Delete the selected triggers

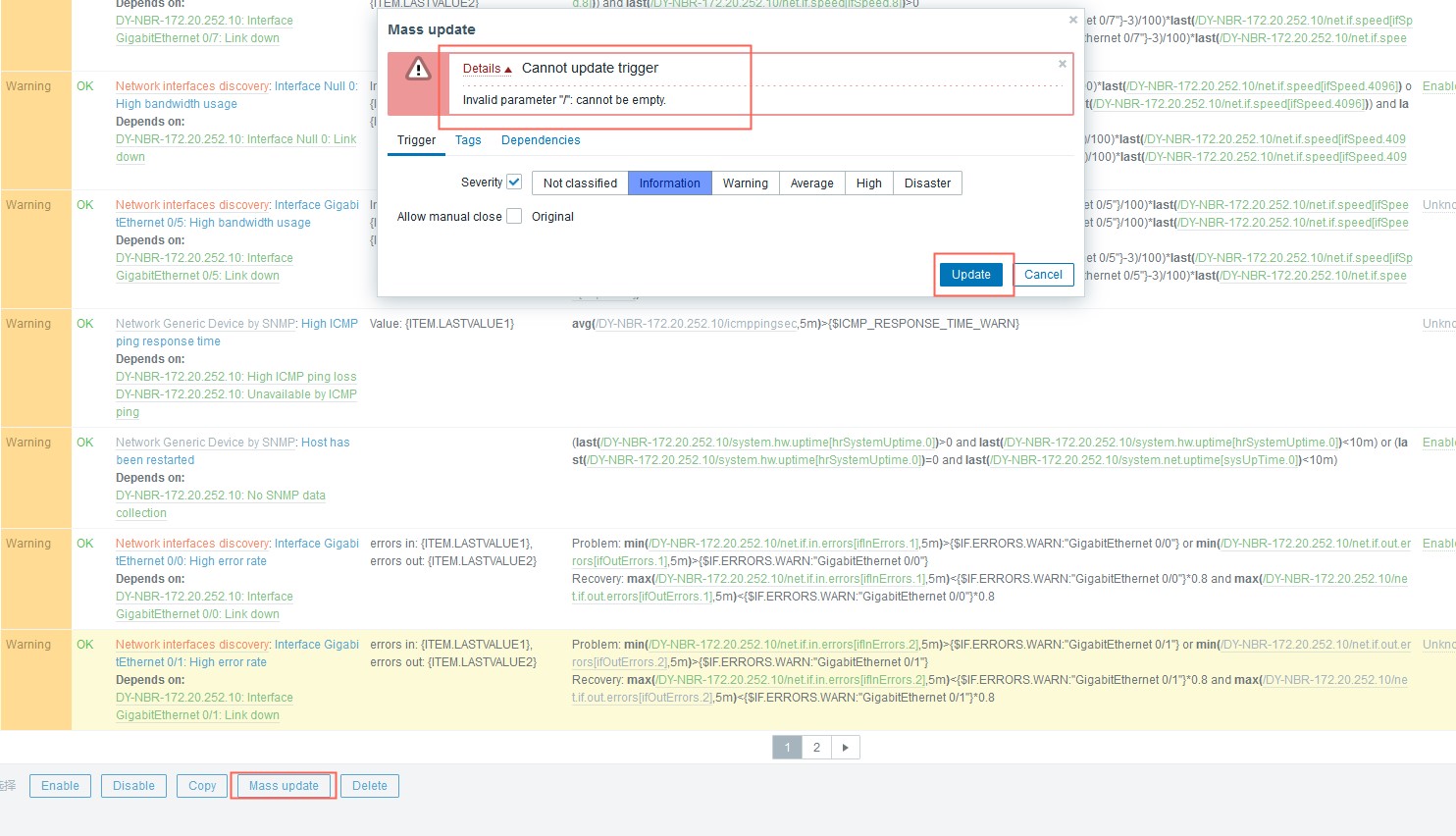[370, 786]
